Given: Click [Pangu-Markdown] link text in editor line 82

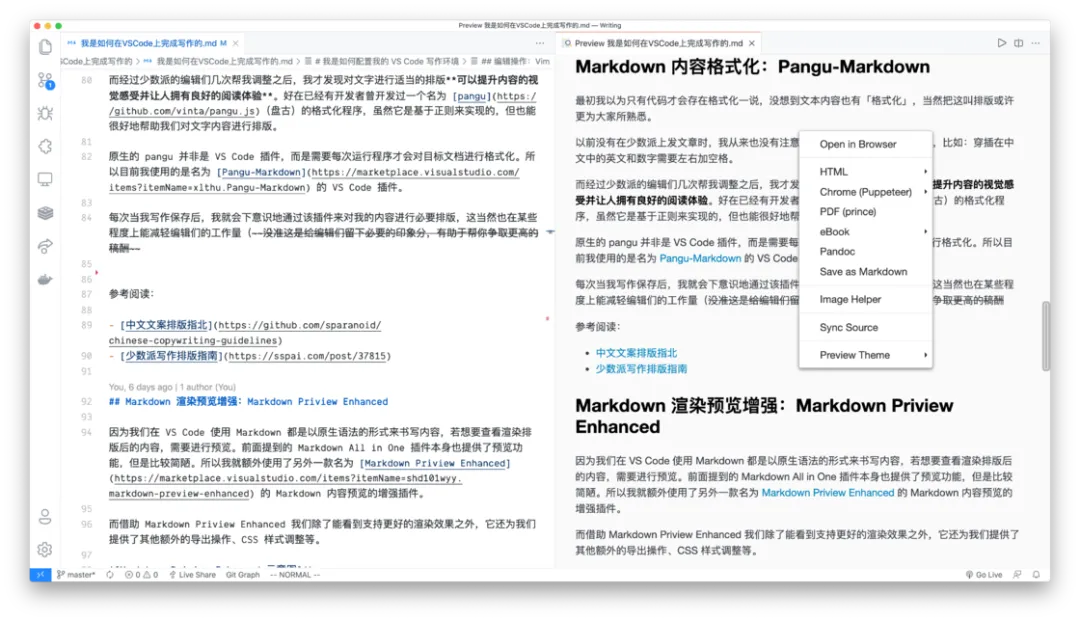Looking at the screenshot, I should 260,171.
